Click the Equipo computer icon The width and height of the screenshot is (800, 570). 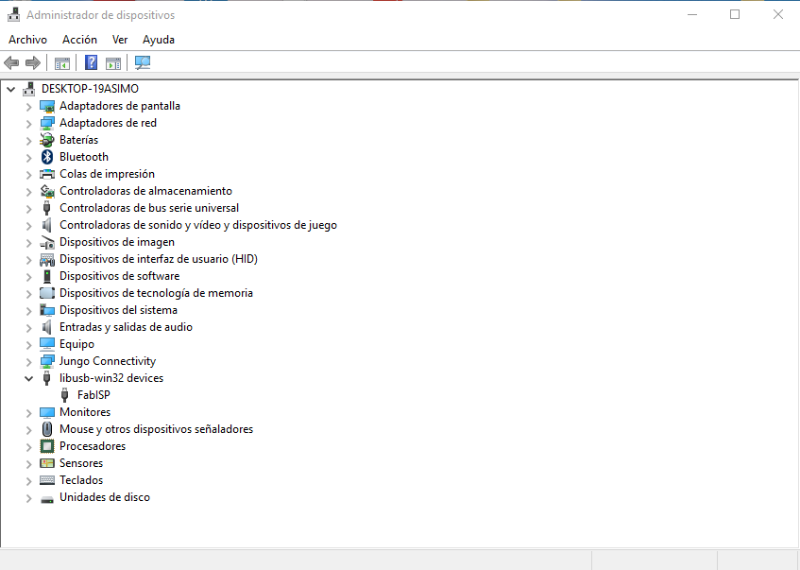47,344
